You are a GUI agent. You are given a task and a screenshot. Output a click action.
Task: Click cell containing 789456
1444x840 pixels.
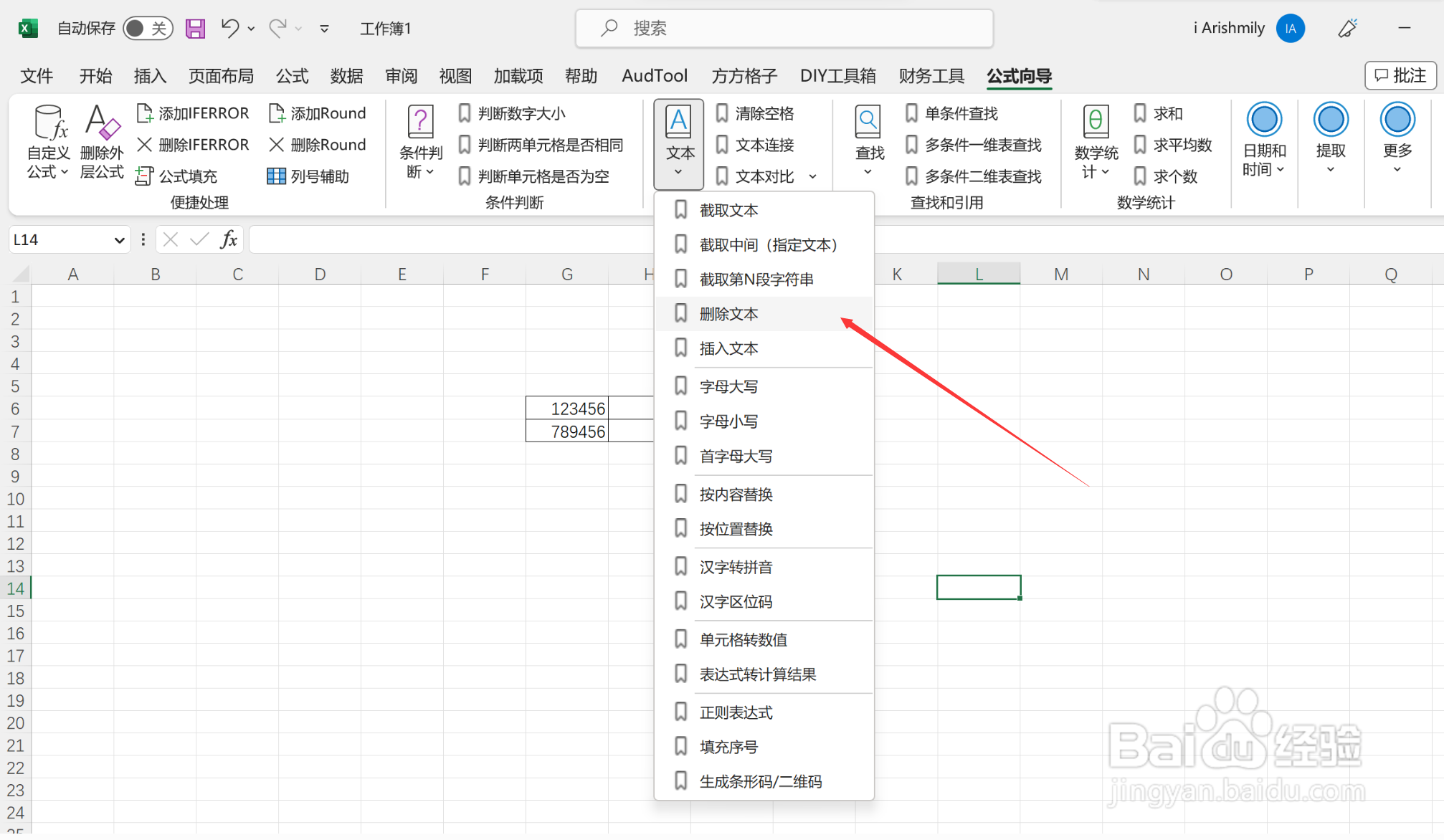(x=567, y=431)
